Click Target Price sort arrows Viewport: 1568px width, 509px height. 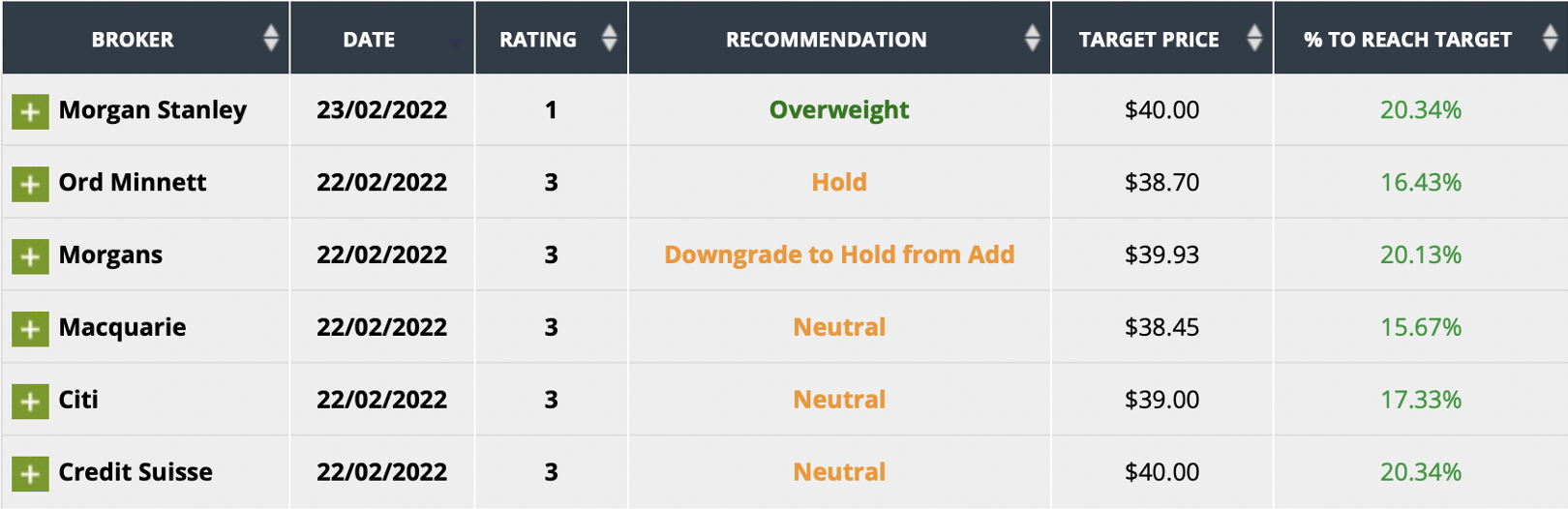tap(1254, 38)
